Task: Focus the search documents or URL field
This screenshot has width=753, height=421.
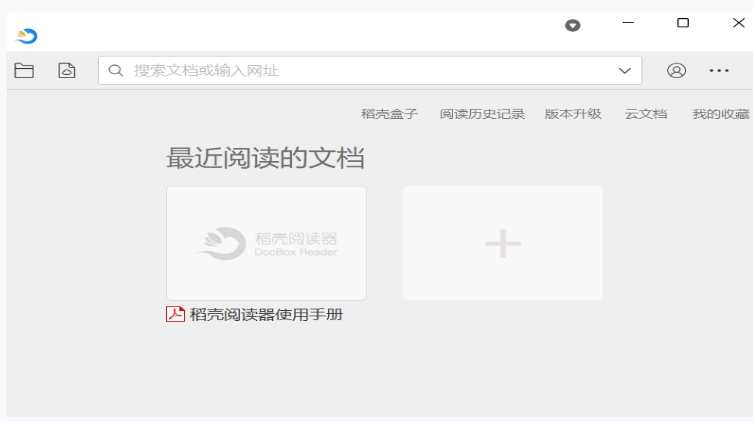Action: pyautogui.click(x=370, y=71)
